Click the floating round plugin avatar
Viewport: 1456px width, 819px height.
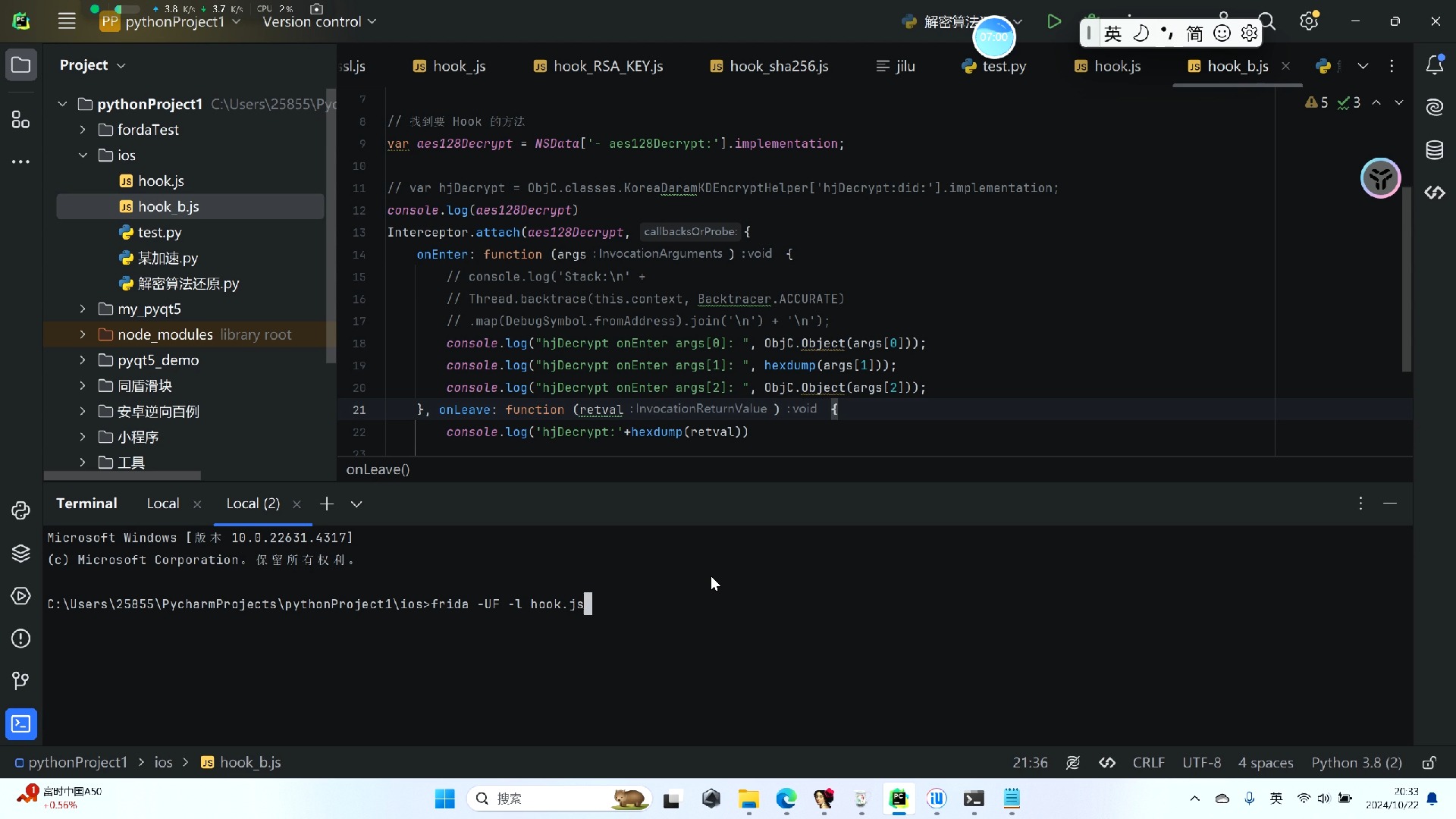pyautogui.click(x=1380, y=178)
